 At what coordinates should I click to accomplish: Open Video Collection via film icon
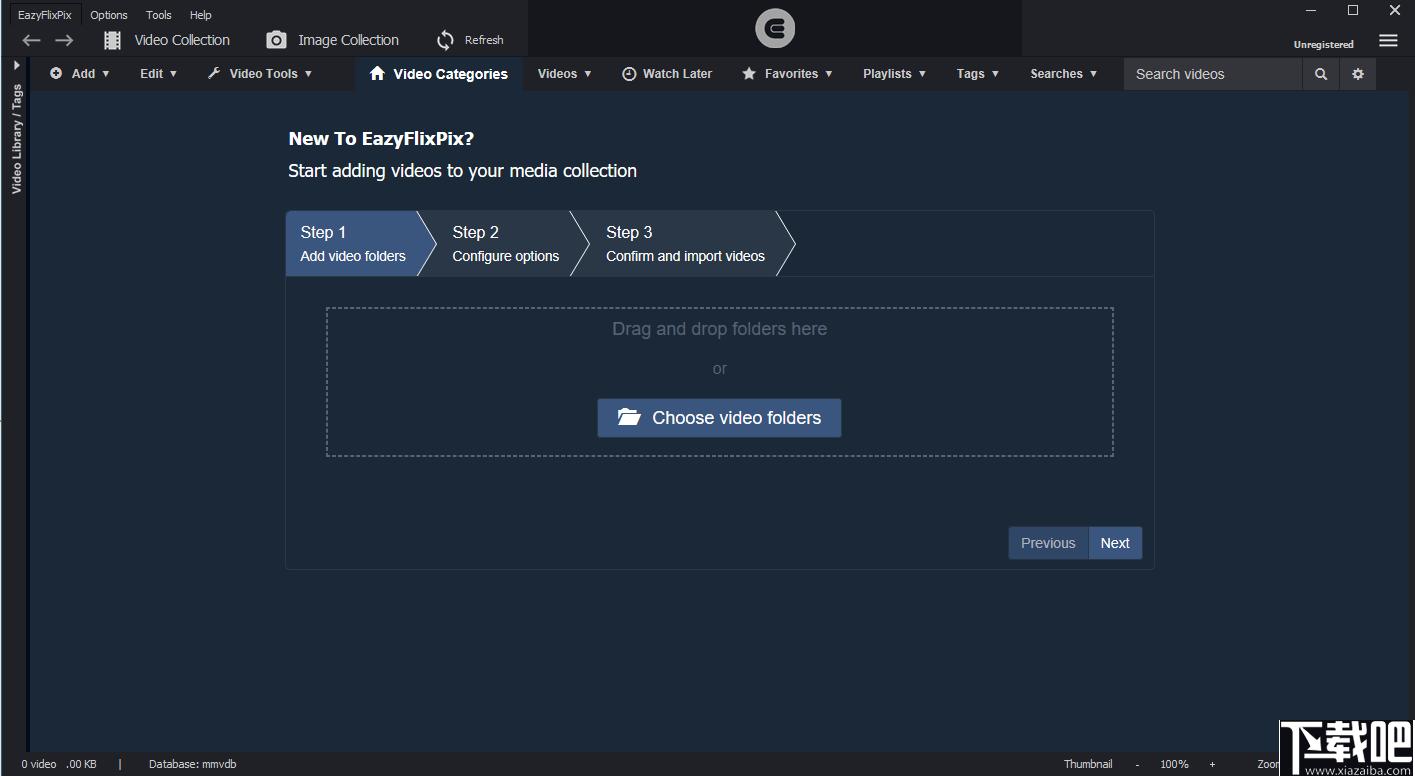coord(113,40)
